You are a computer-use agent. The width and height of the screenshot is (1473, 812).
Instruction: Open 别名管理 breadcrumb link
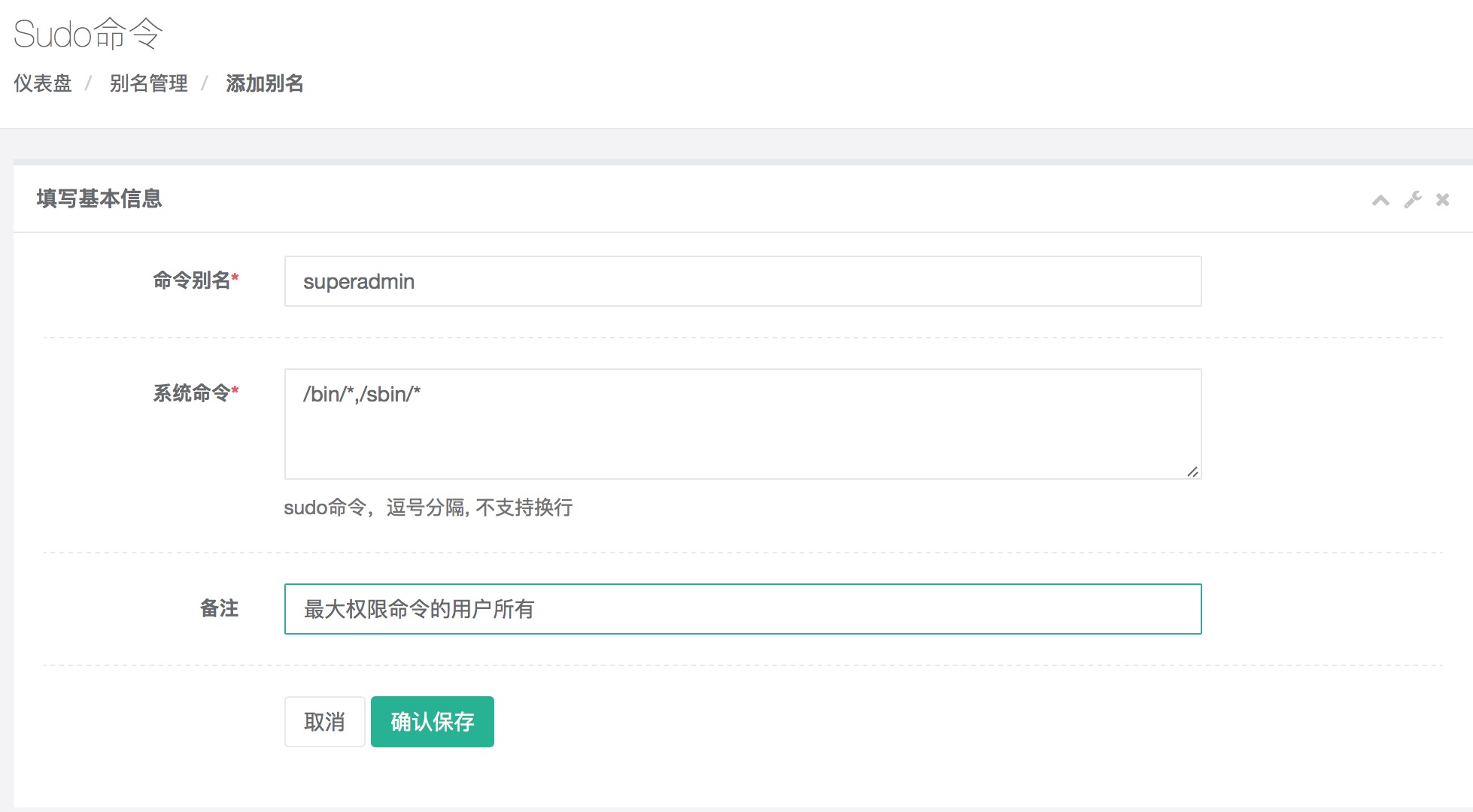click(148, 83)
